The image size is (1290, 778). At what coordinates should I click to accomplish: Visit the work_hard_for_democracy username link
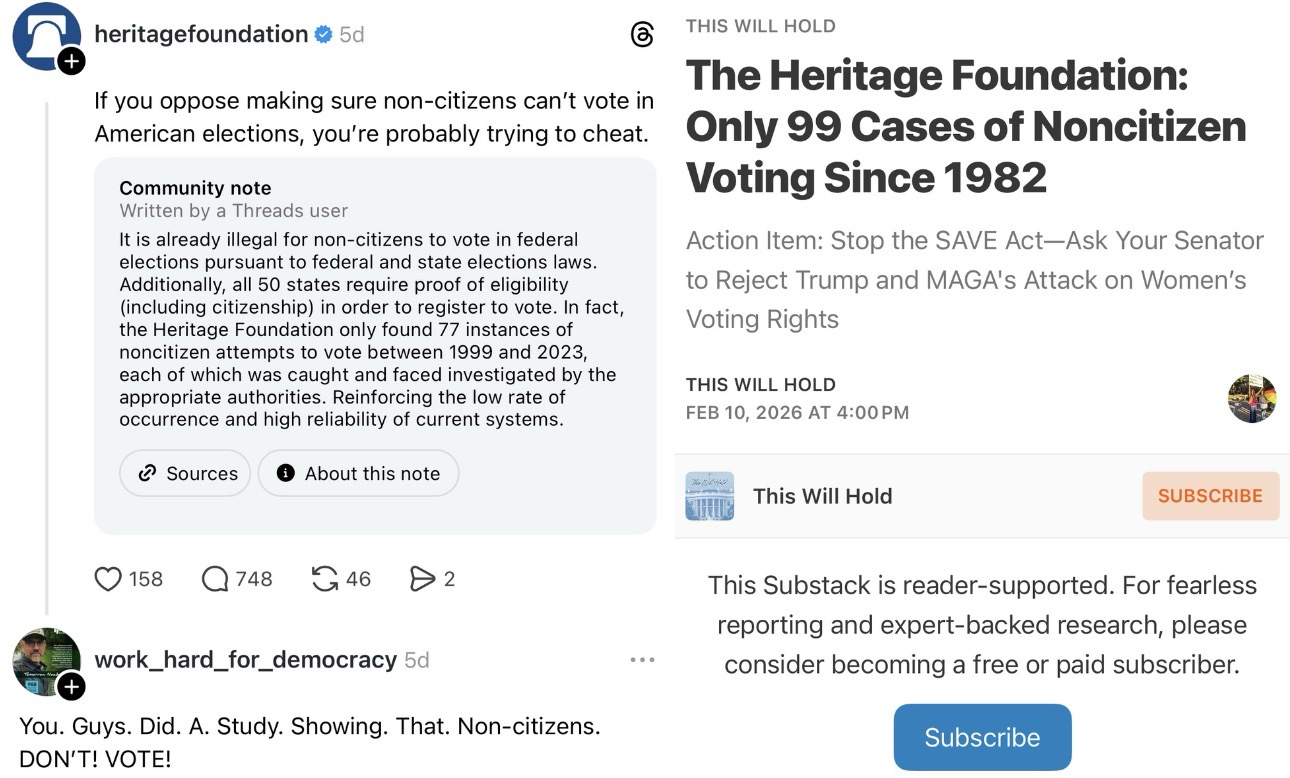pyautogui.click(x=245, y=660)
